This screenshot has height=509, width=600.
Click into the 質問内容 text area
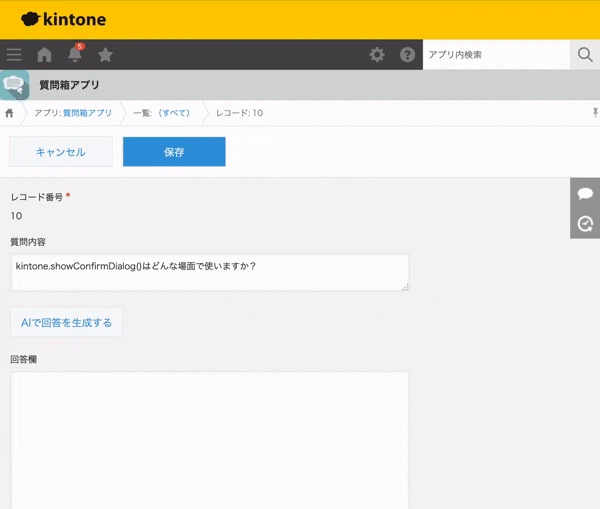click(x=210, y=272)
